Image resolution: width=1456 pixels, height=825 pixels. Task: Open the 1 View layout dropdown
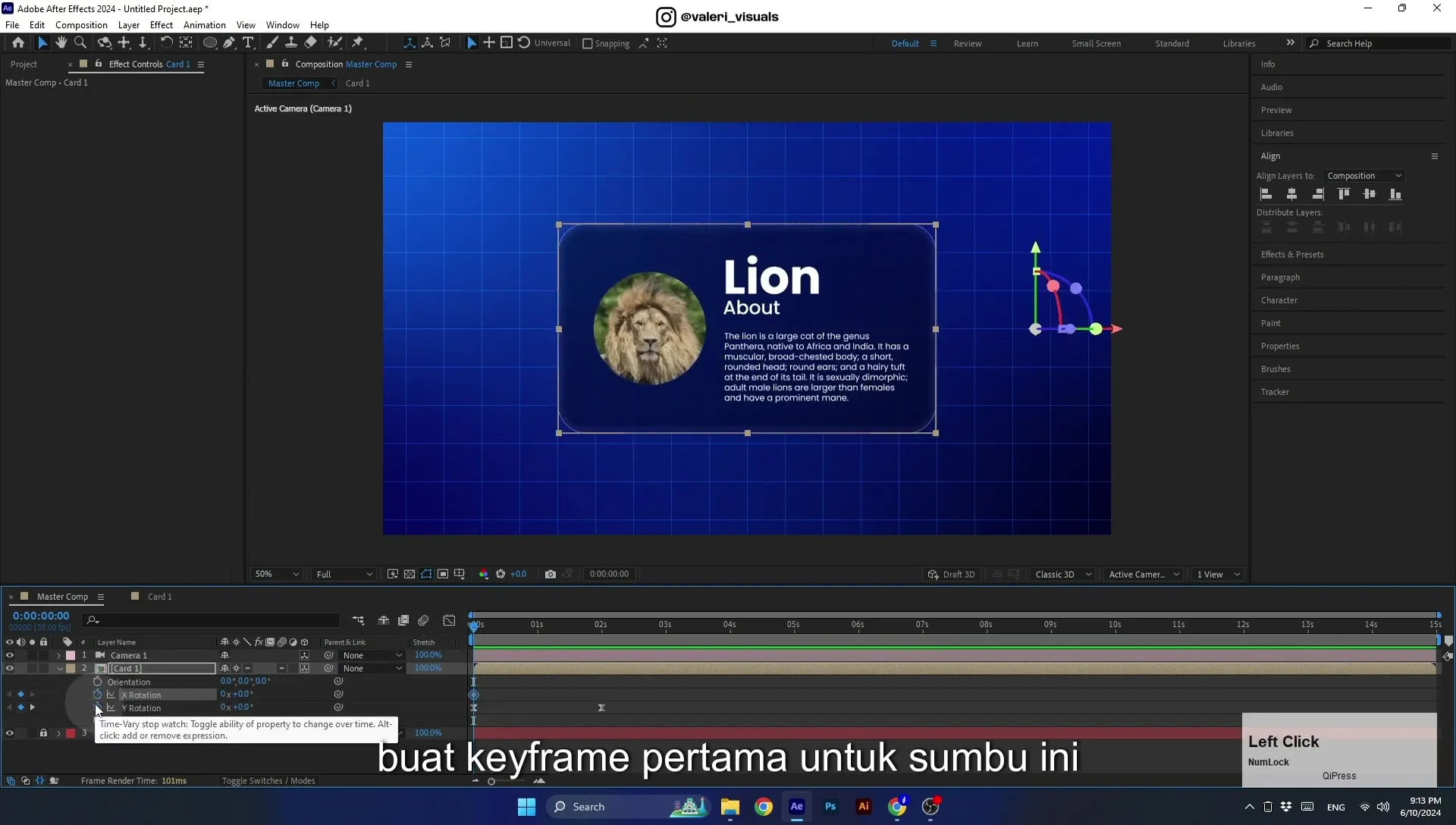pyautogui.click(x=1218, y=574)
